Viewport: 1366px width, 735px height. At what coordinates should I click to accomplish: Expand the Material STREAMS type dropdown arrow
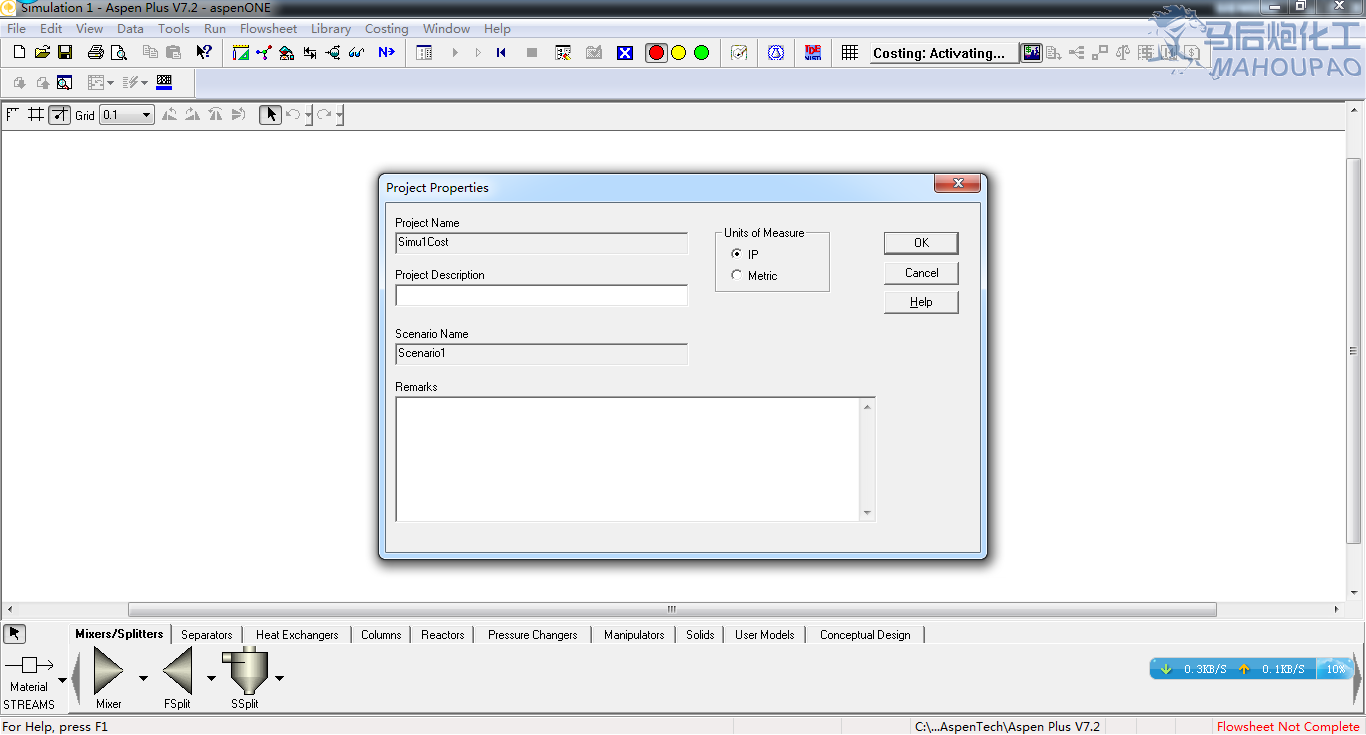tap(62, 680)
